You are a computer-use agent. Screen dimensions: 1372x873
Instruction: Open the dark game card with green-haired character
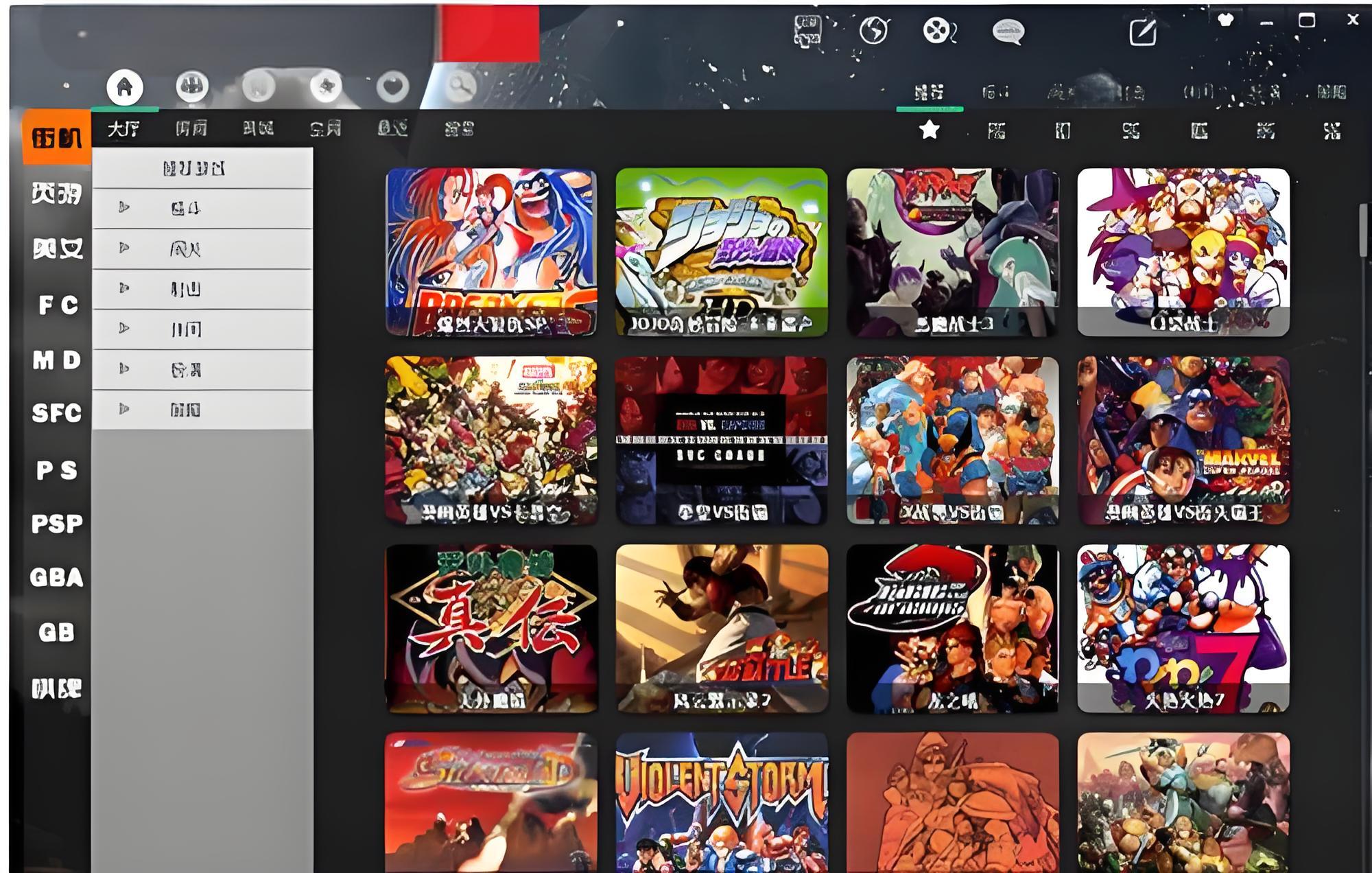pyautogui.click(x=953, y=252)
